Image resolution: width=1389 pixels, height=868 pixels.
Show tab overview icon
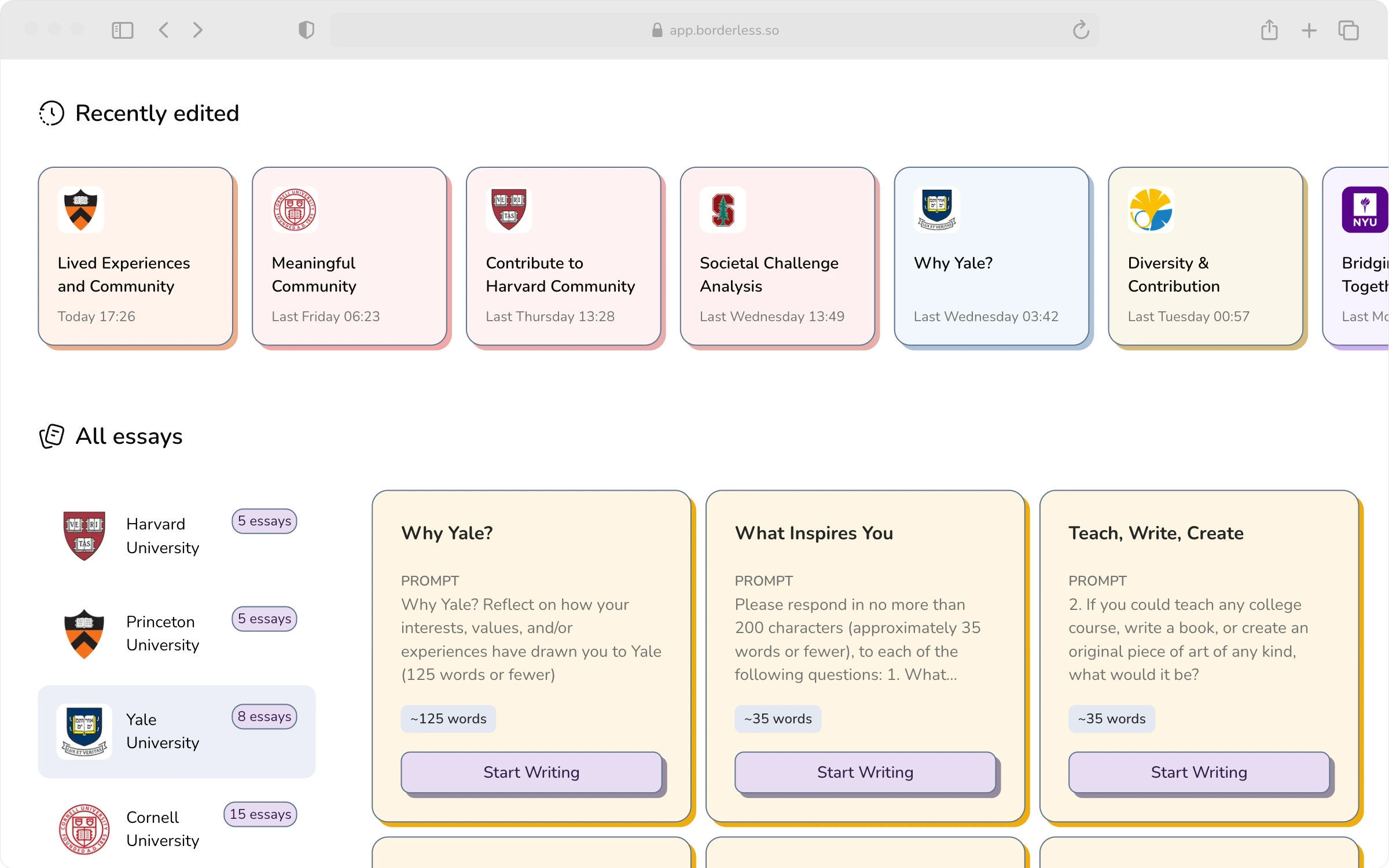click(1348, 30)
